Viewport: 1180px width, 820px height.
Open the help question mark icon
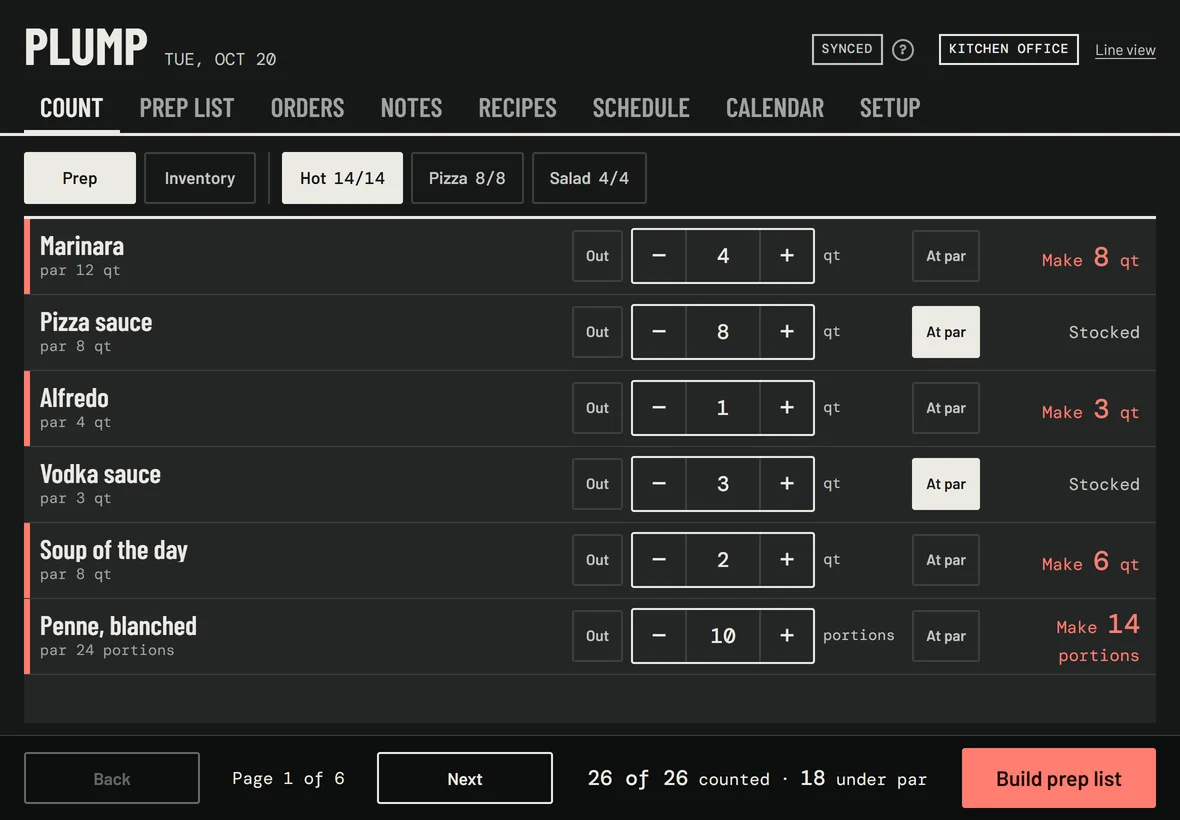(902, 50)
